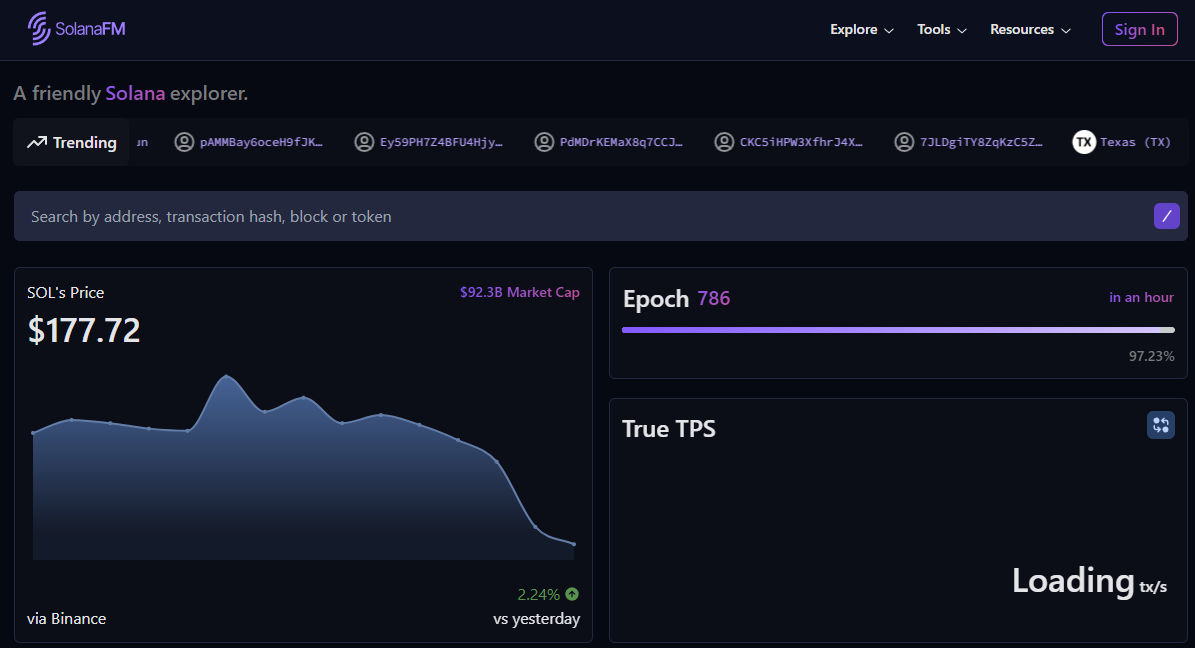Image resolution: width=1195 pixels, height=648 pixels.
Task: Click the Trending arrow icon
Action: point(37,143)
